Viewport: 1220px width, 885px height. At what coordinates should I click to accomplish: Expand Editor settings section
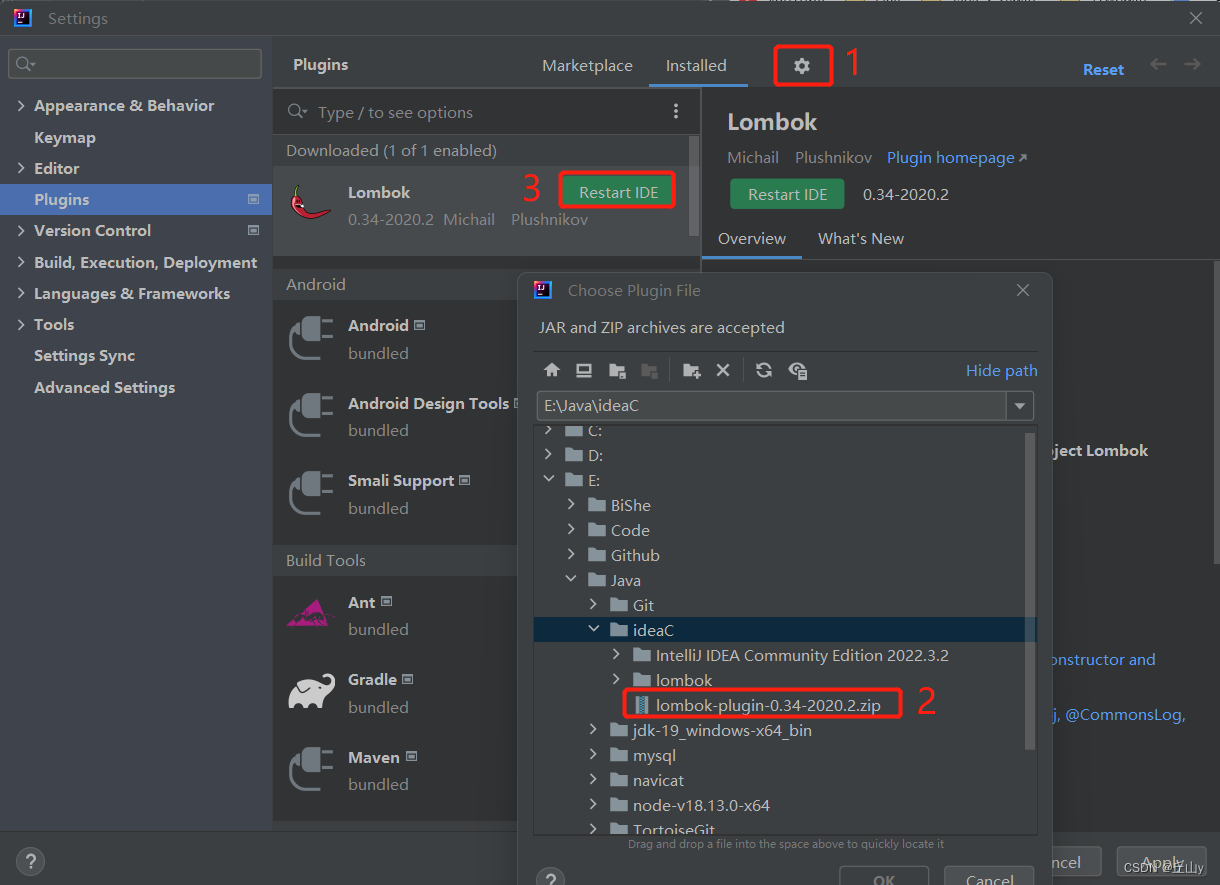21,168
